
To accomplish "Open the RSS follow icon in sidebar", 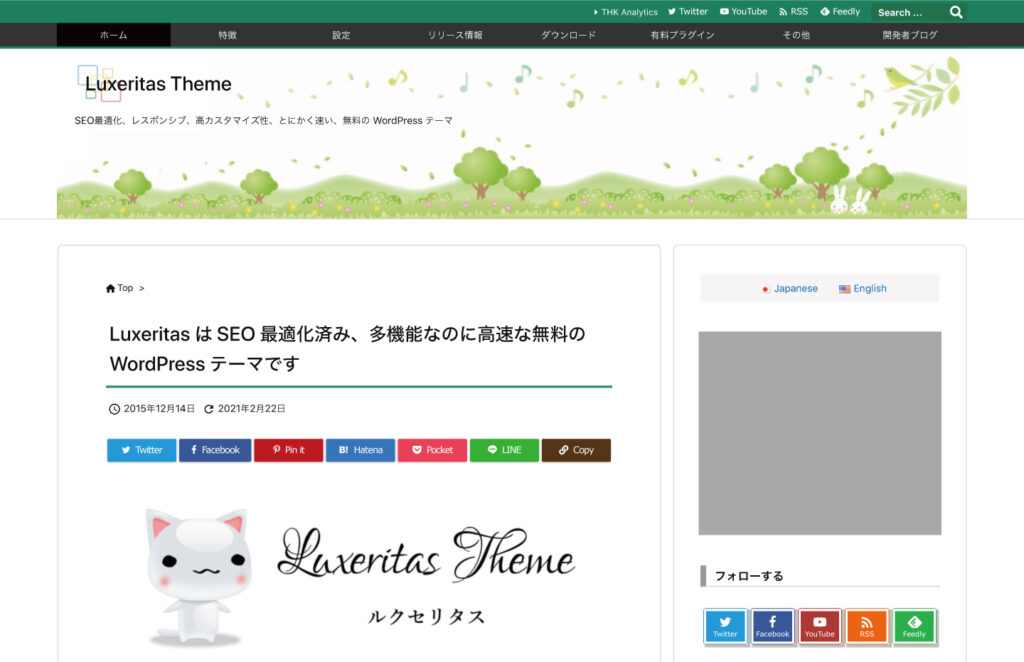I will pos(866,626).
